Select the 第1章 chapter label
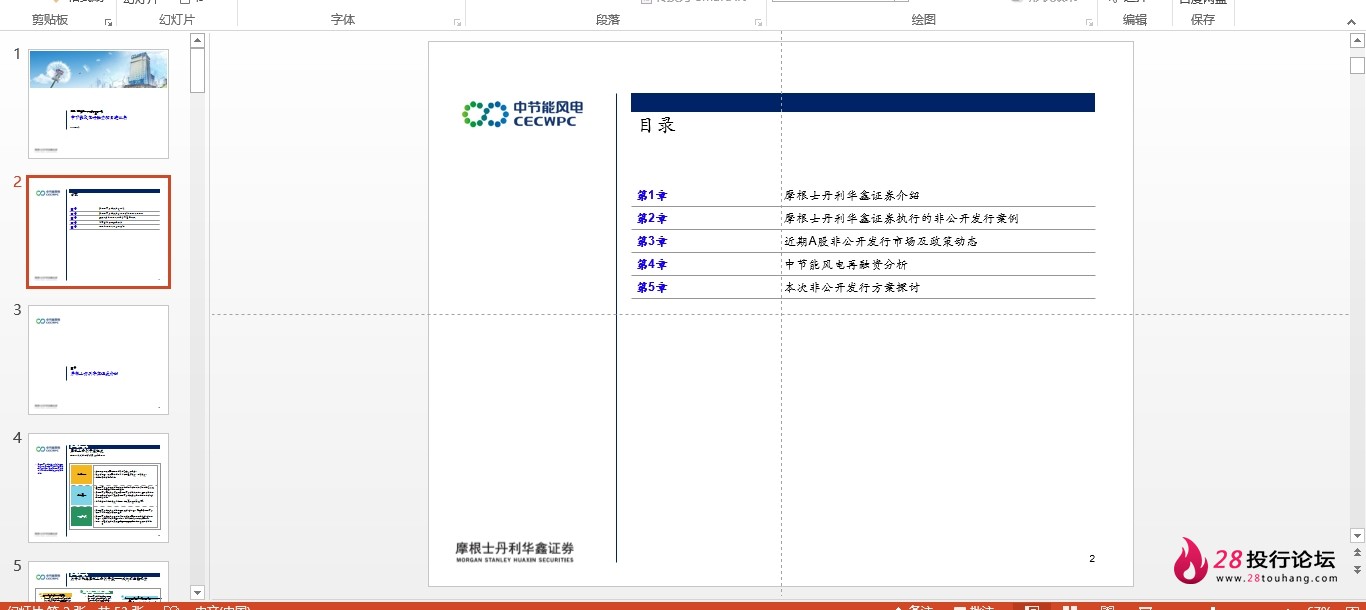Viewport: 1366px width, 610px height. pos(652,195)
